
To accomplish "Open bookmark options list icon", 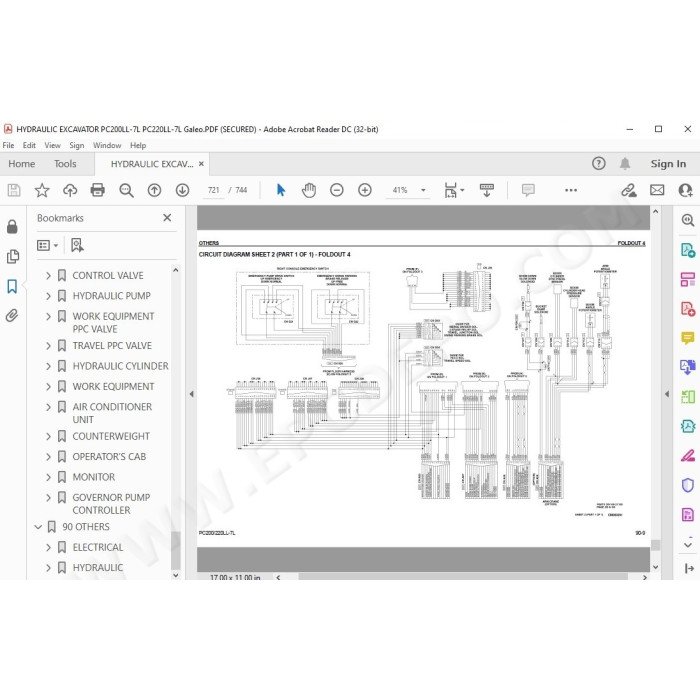I will [x=47, y=246].
